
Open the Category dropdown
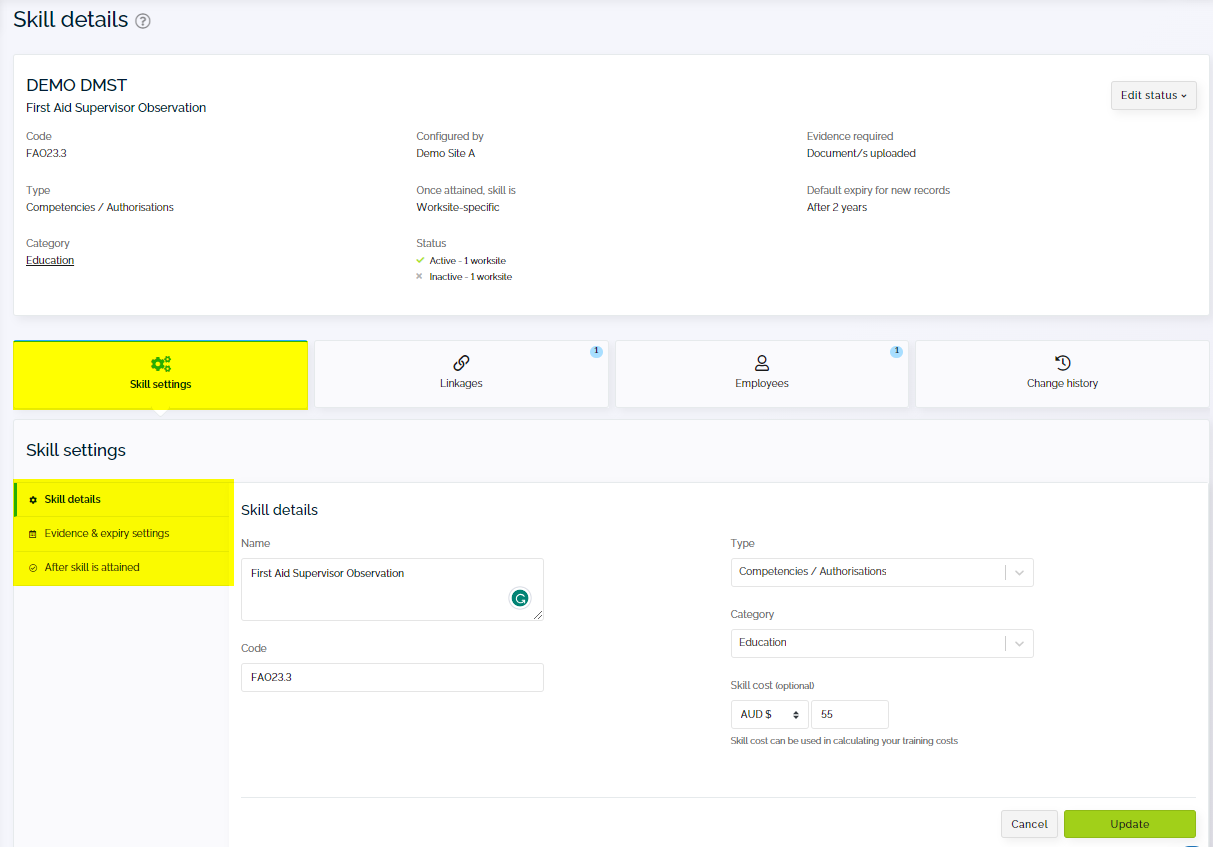(1019, 643)
